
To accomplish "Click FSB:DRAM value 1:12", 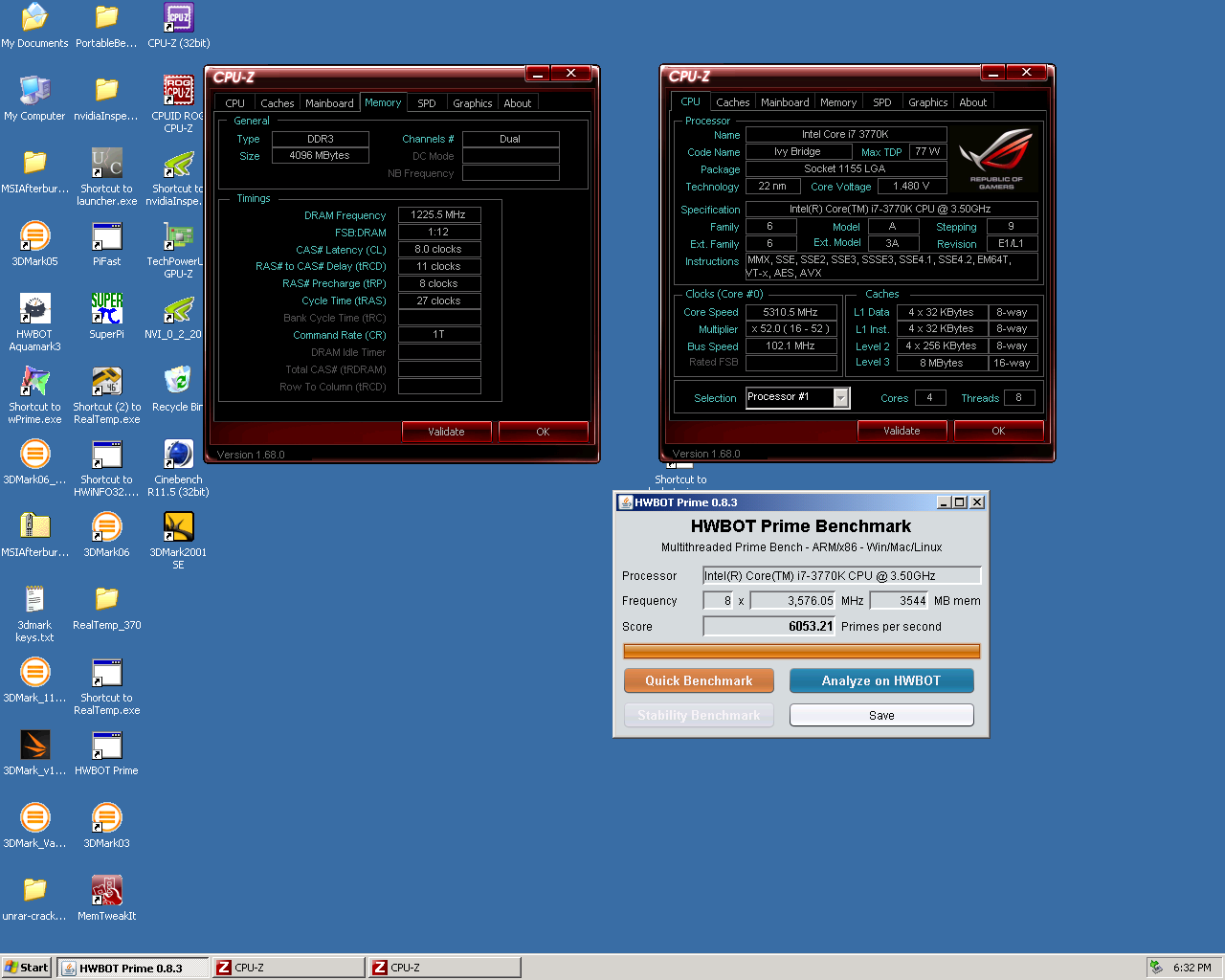I will pyautogui.click(x=439, y=233).
